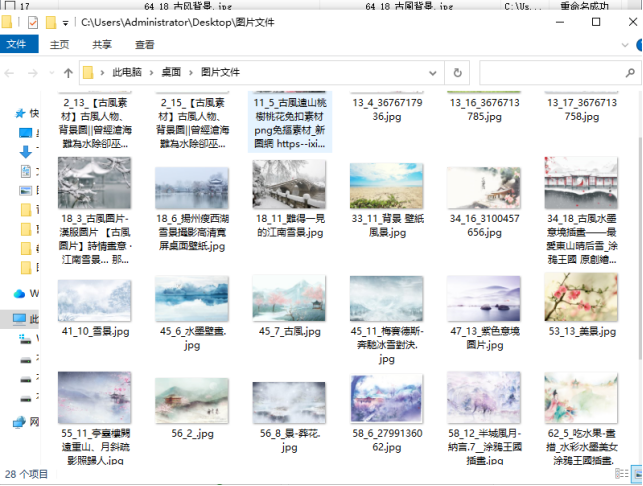This screenshot has height=486, width=643.
Task: Maximize the 图片文件 Explorer window
Action: [596, 22]
